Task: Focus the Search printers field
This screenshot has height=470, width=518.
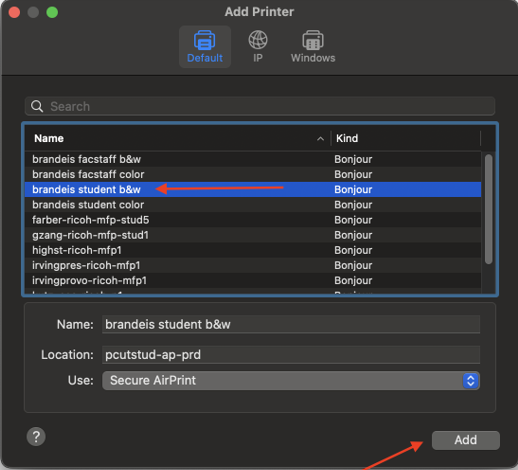Action: [x=260, y=106]
